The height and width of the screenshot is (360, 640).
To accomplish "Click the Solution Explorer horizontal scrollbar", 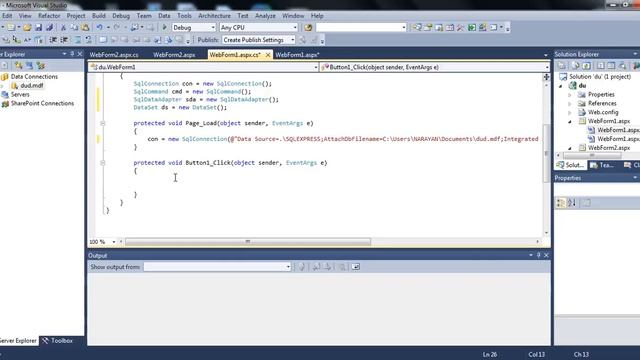I will point(592,156).
